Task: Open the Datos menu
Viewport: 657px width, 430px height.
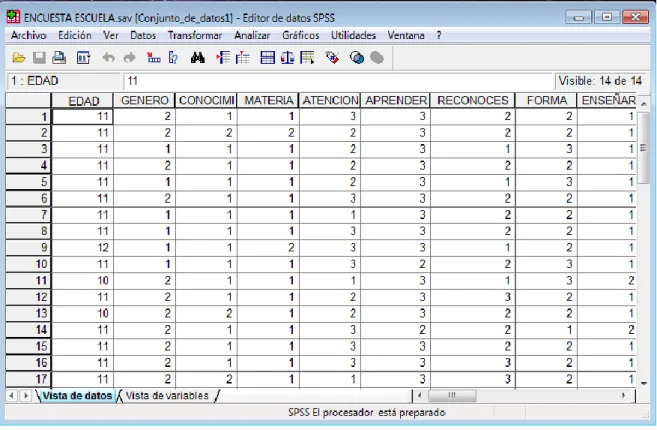Action: pos(143,35)
